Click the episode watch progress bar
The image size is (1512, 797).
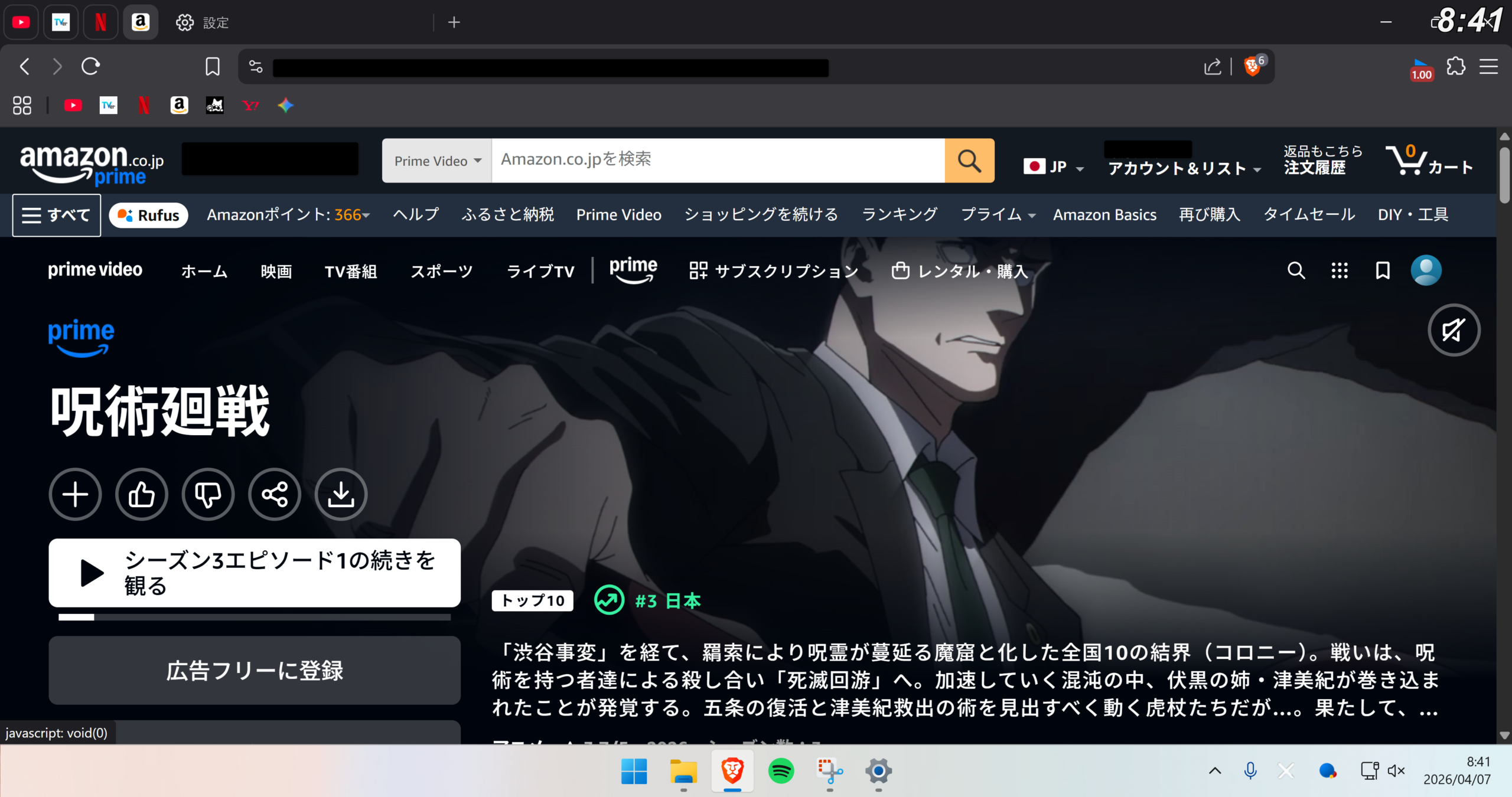[x=255, y=617]
